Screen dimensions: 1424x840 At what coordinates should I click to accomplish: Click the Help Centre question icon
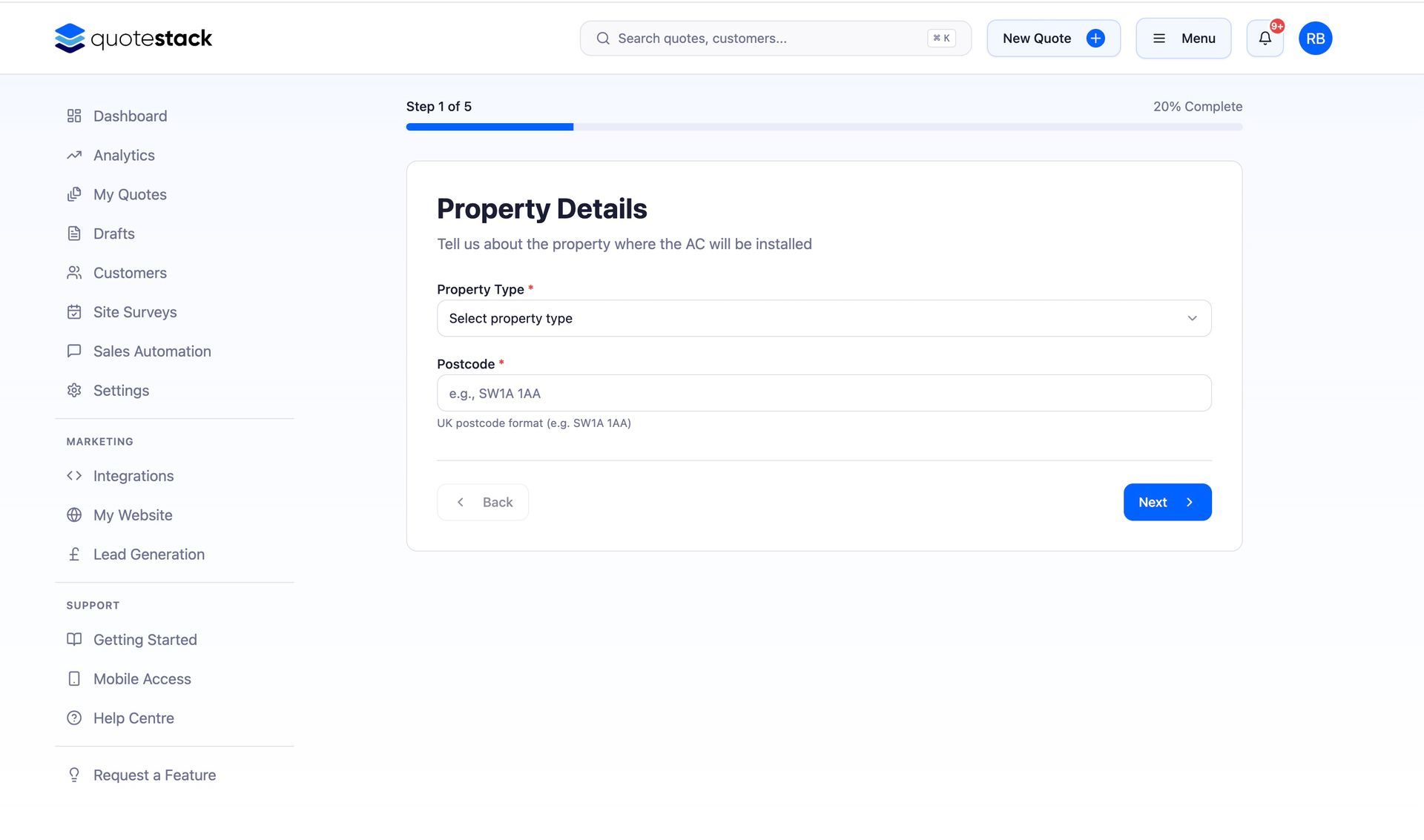pos(74,718)
